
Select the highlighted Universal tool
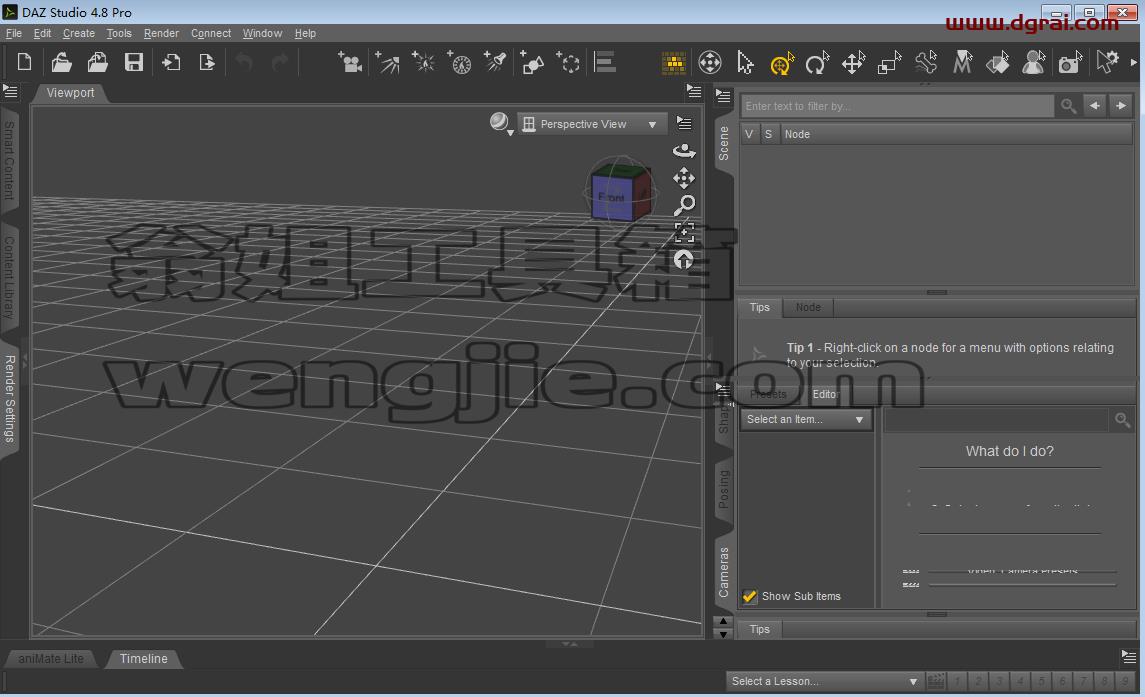point(781,64)
